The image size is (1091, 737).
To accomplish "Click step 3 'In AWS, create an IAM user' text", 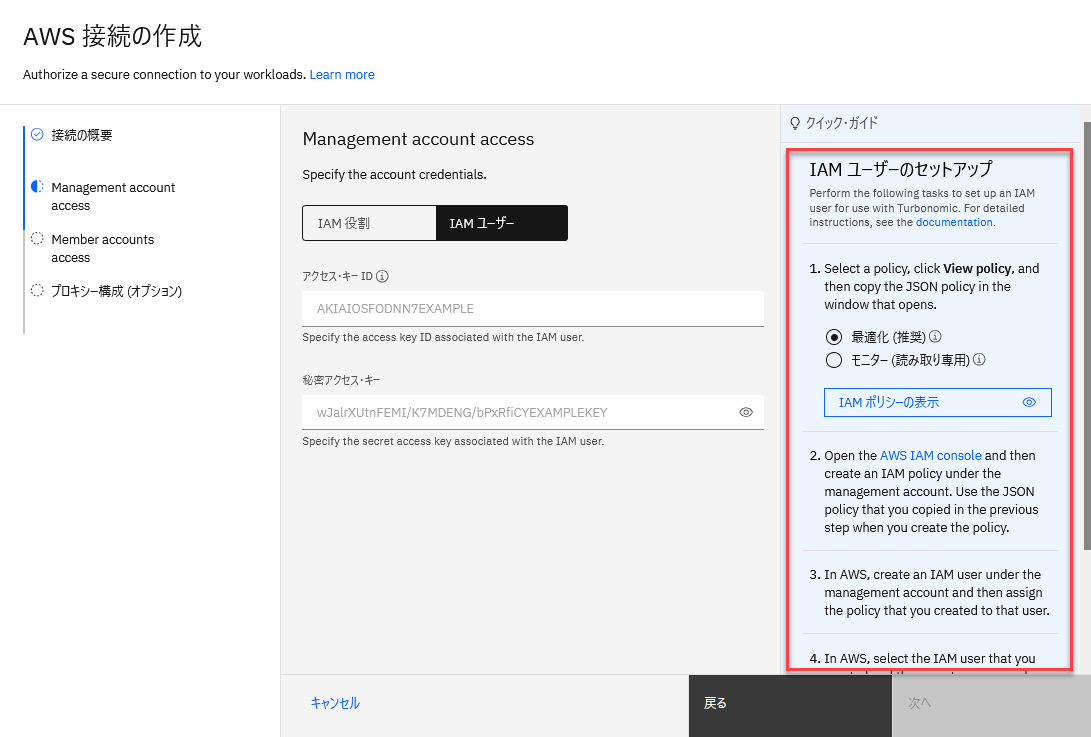I will coord(937,592).
